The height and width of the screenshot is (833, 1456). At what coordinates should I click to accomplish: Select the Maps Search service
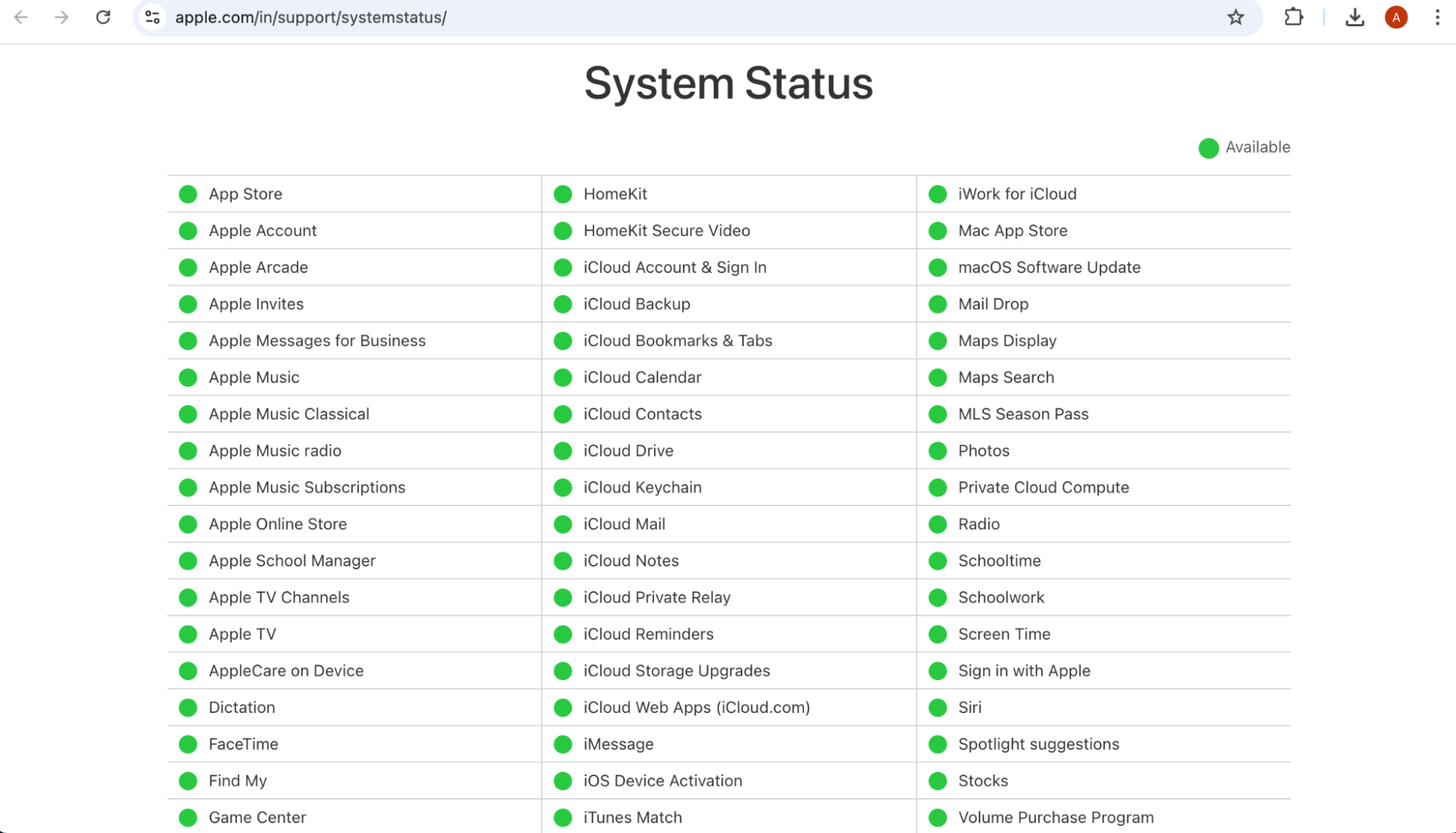[x=1005, y=377]
